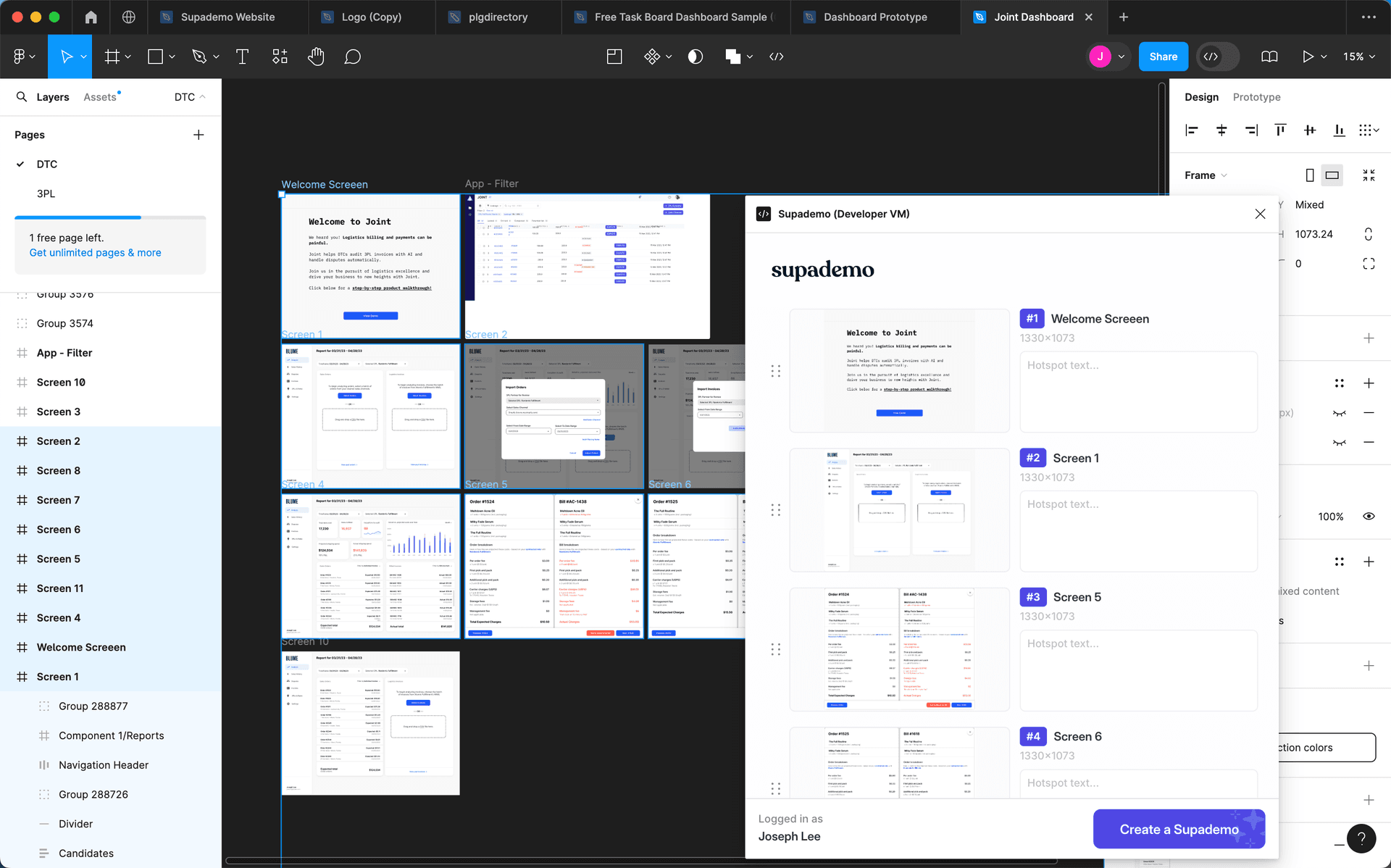Toggle layer opacity visibility eye icon
Screen dimensions: 1391x868
pyautogui.click(x=1369, y=516)
